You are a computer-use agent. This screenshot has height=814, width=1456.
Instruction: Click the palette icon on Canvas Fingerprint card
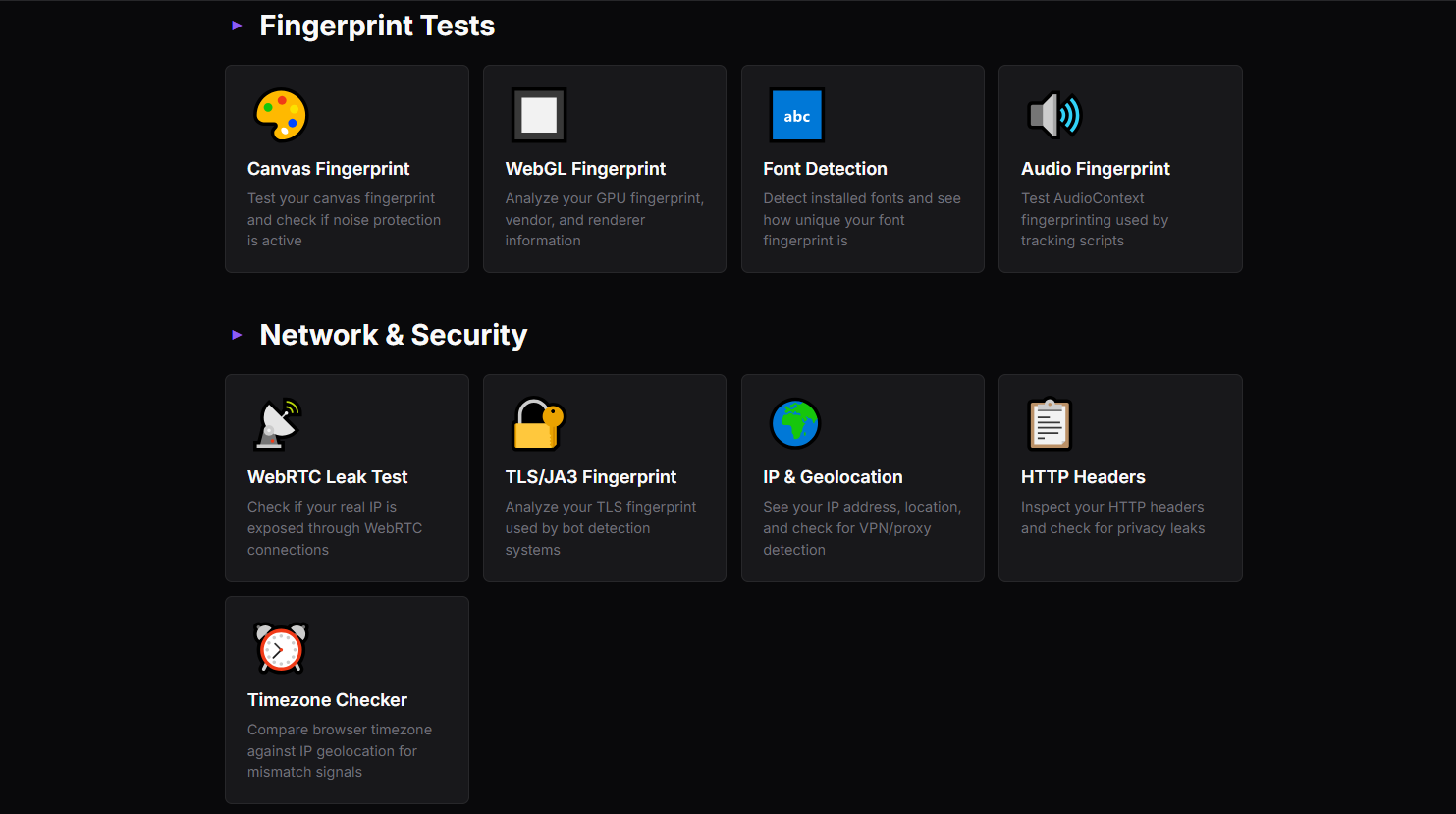point(281,114)
